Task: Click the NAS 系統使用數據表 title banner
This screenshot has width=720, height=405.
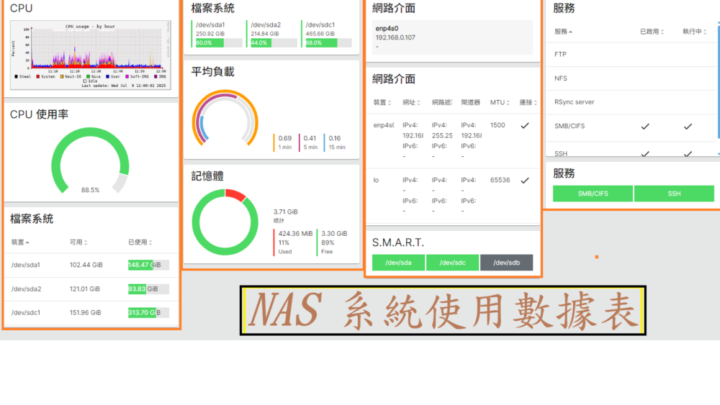Action: [x=443, y=310]
